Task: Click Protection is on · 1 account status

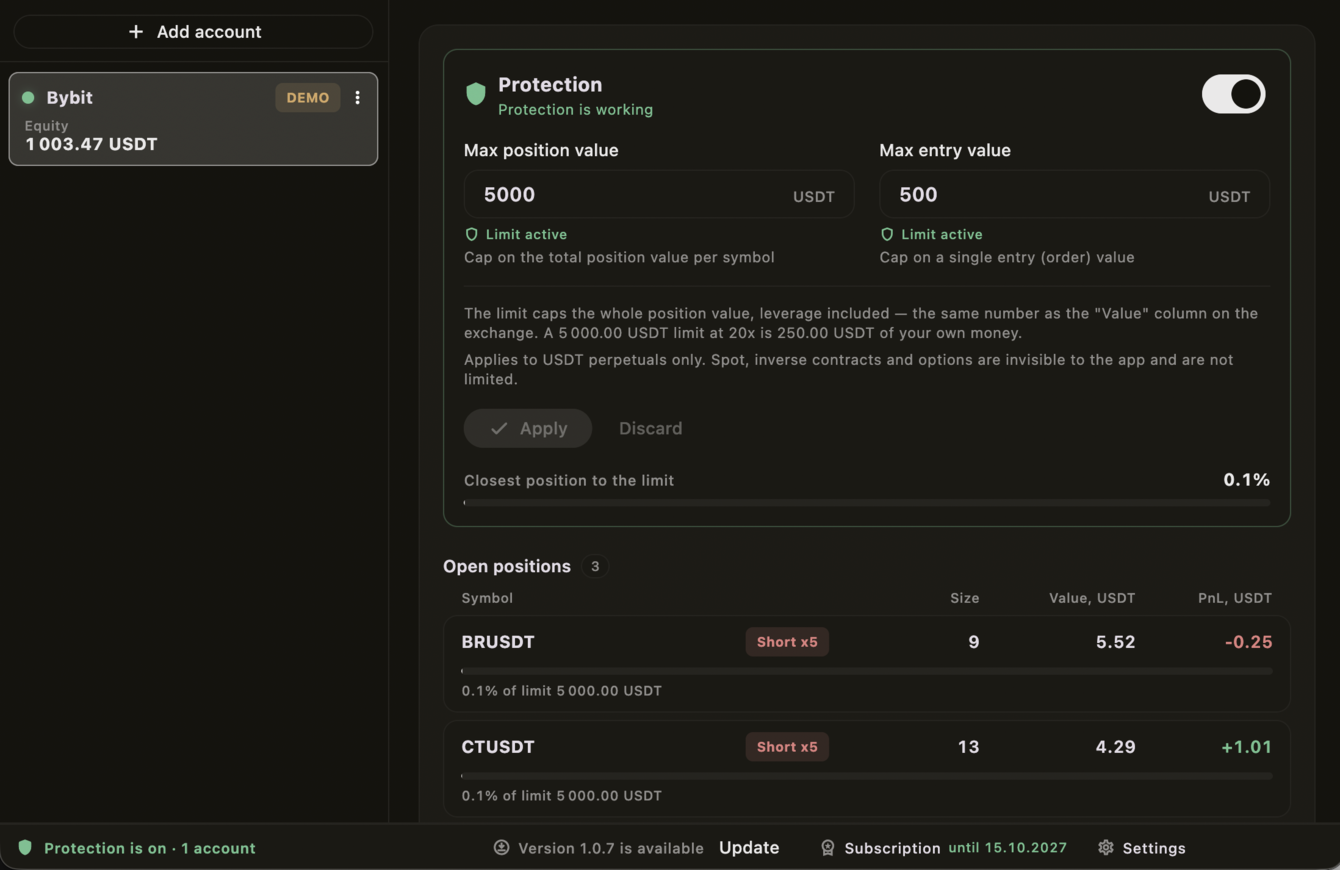Action: coord(150,848)
